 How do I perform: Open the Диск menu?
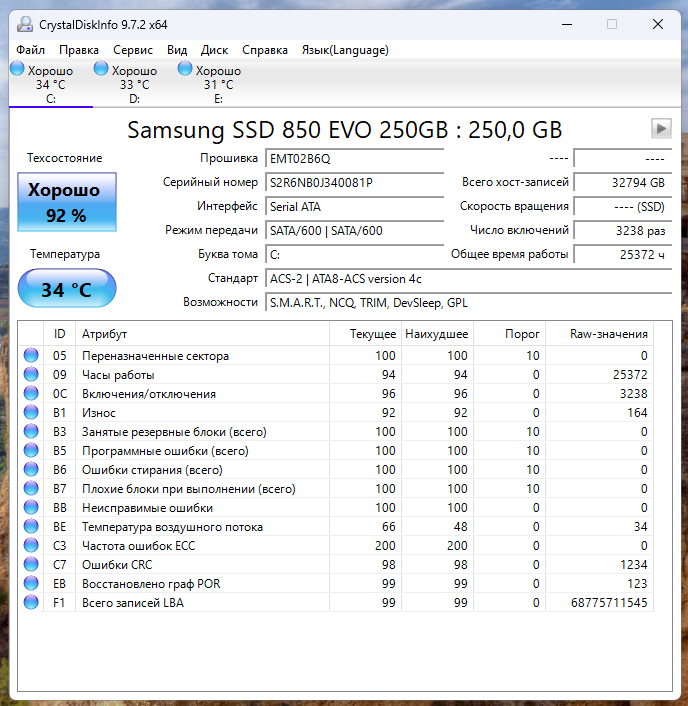(x=214, y=50)
